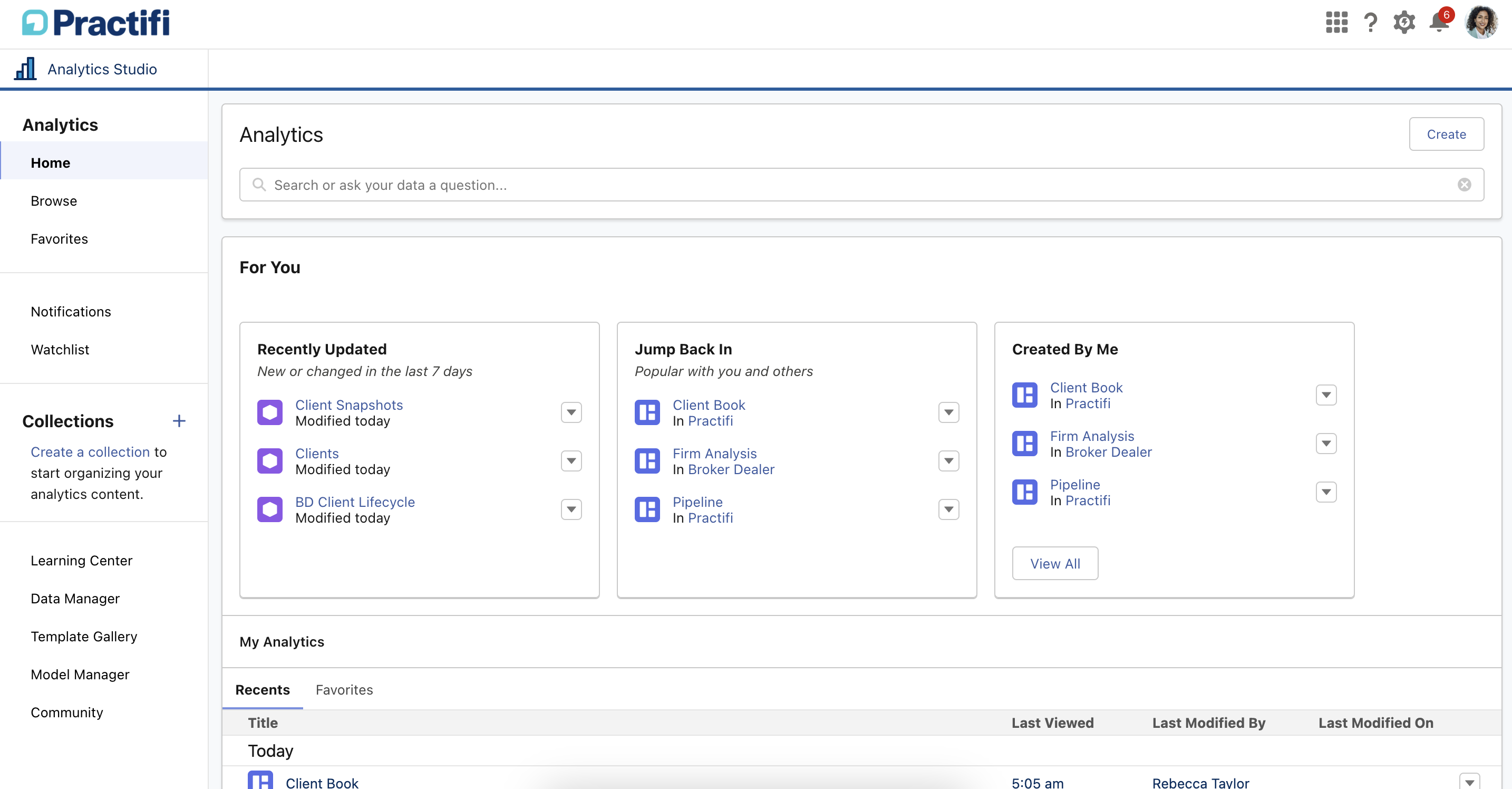Viewport: 1512px width, 789px height.
Task: Expand actions menu for BD Client Lifecycle
Action: [571, 509]
